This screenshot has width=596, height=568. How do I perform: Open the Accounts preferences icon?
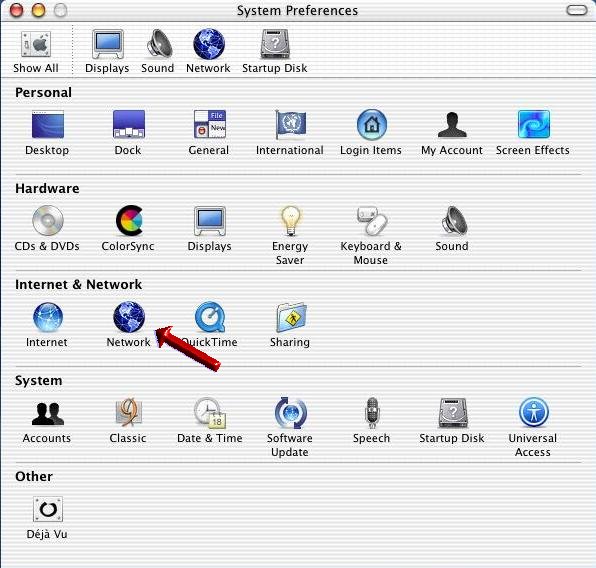pyautogui.click(x=48, y=413)
